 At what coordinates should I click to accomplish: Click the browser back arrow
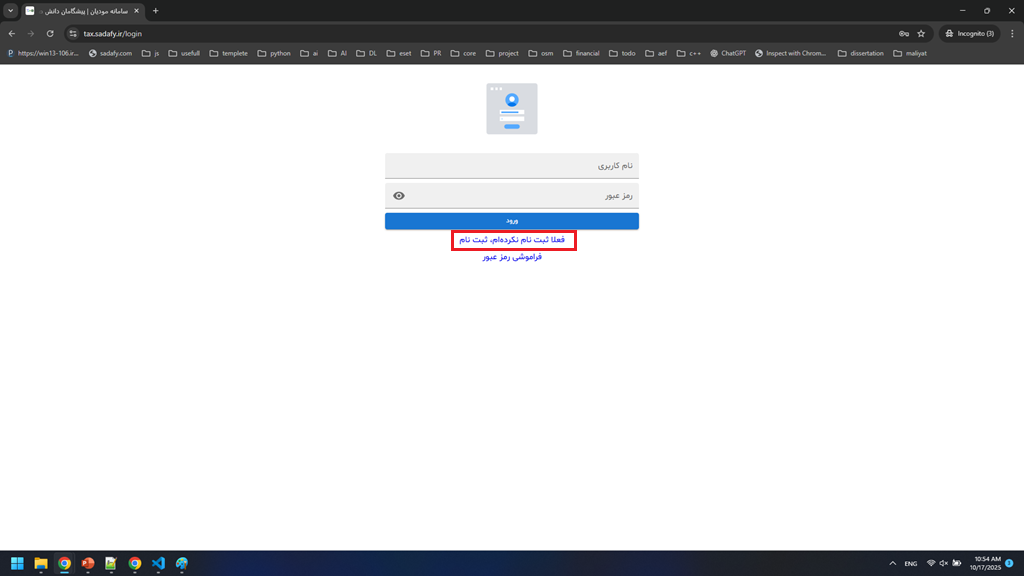pos(12,33)
